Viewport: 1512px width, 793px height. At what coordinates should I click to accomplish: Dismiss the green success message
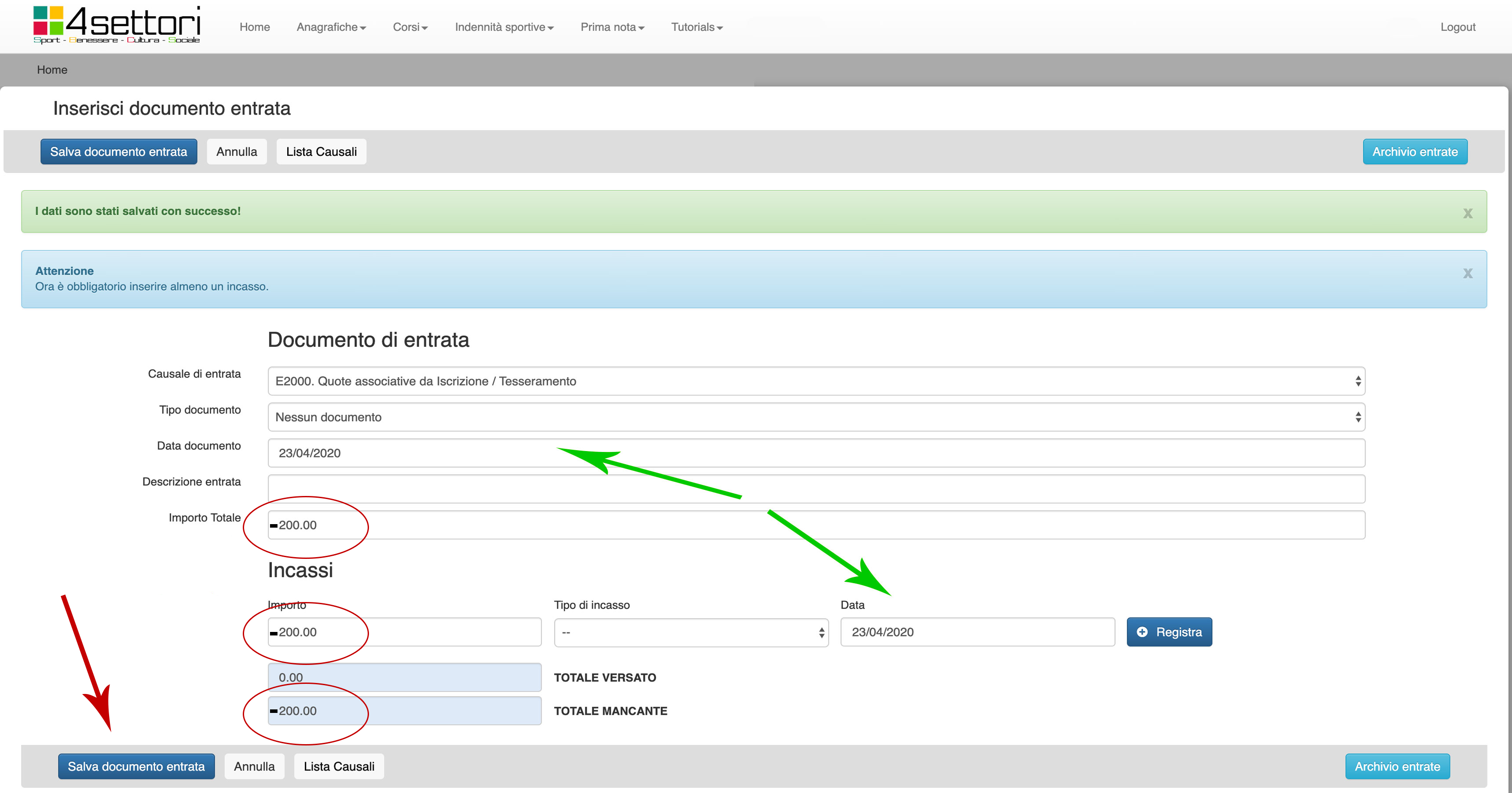point(1468,213)
